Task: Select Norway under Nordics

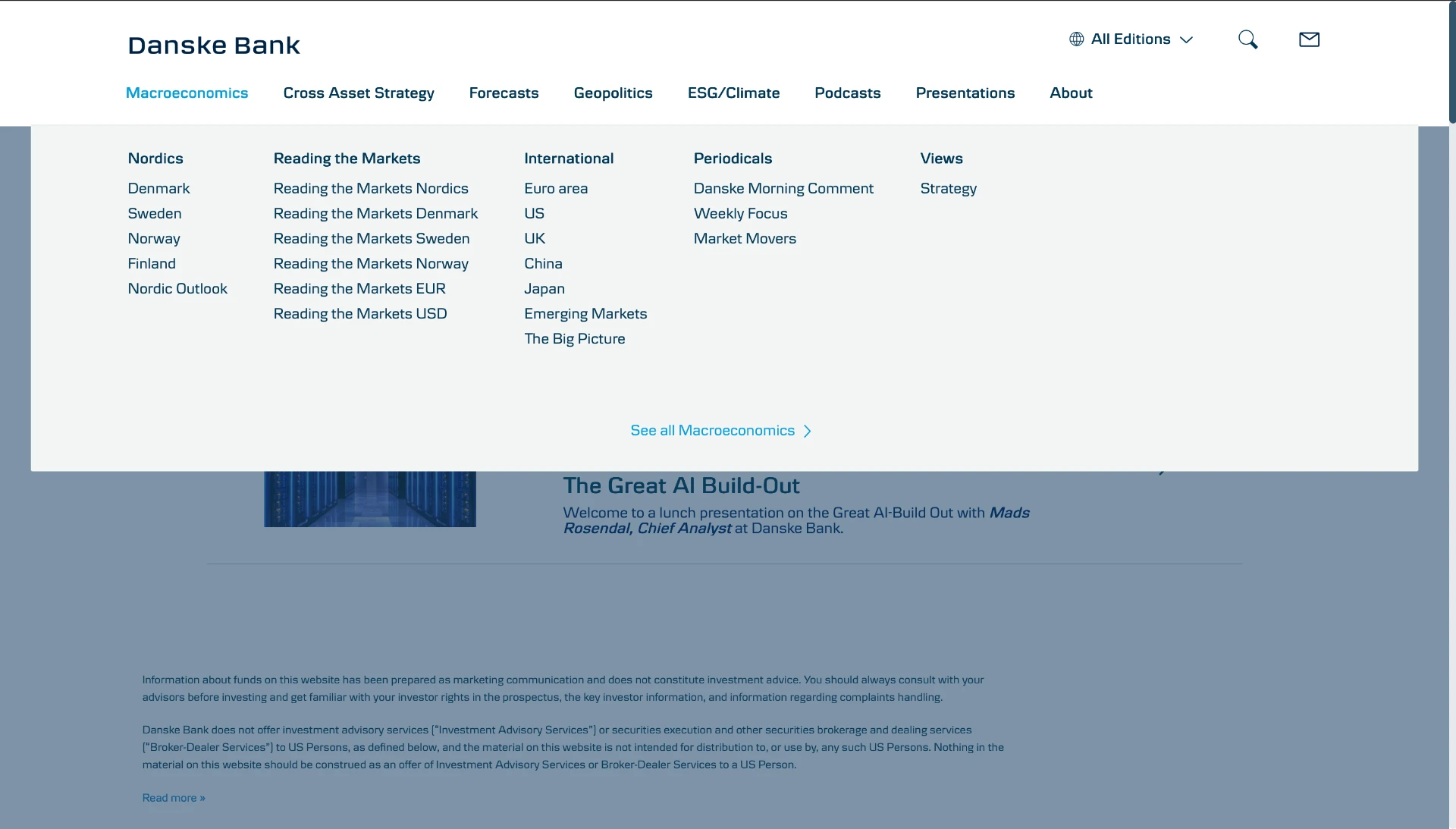Action: click(x=154, y=238)
